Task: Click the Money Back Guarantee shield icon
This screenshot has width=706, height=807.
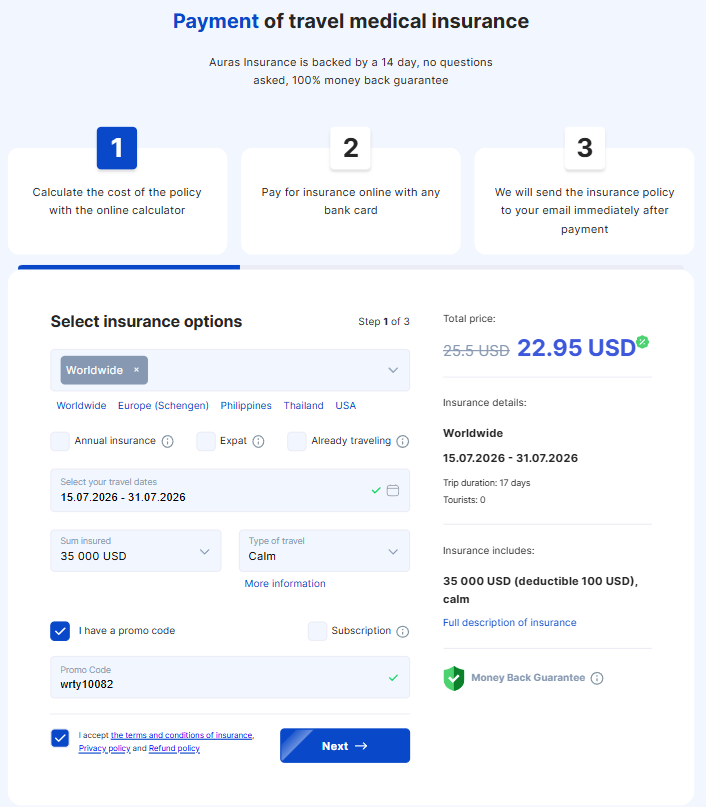Action: coord(453,677)
